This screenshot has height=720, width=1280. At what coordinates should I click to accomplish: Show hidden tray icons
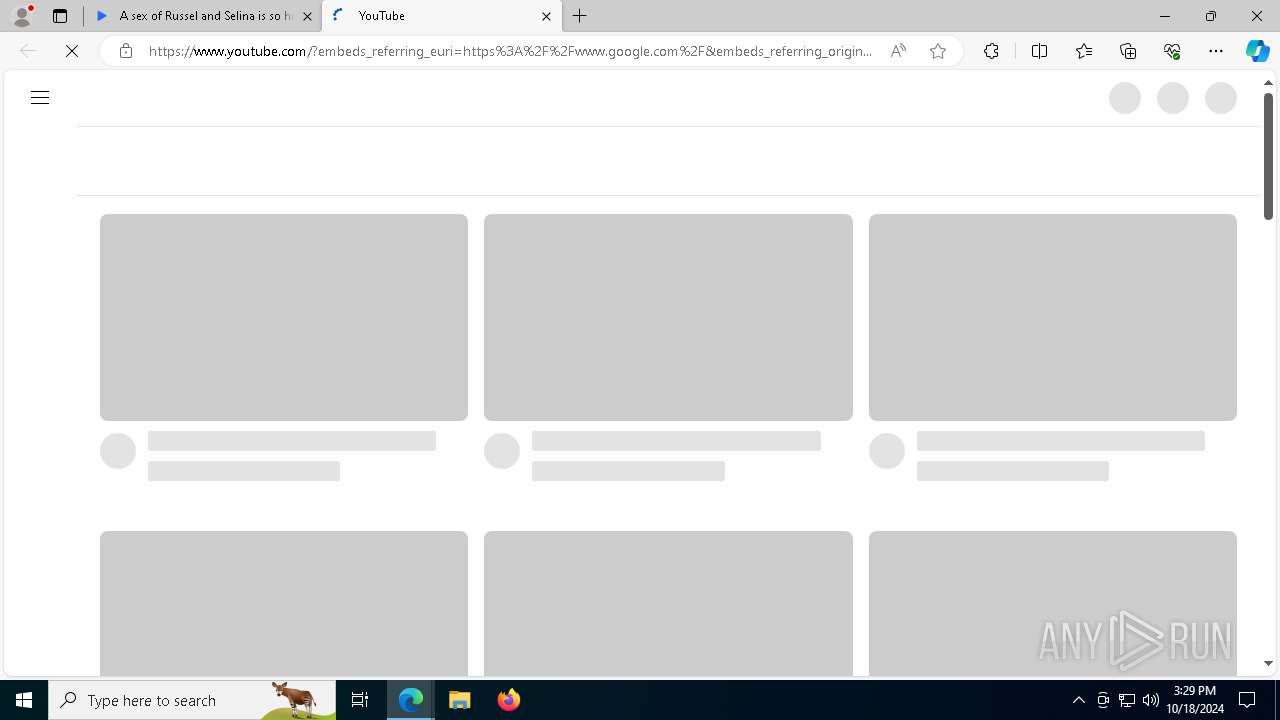click(x=1079, y=700)
